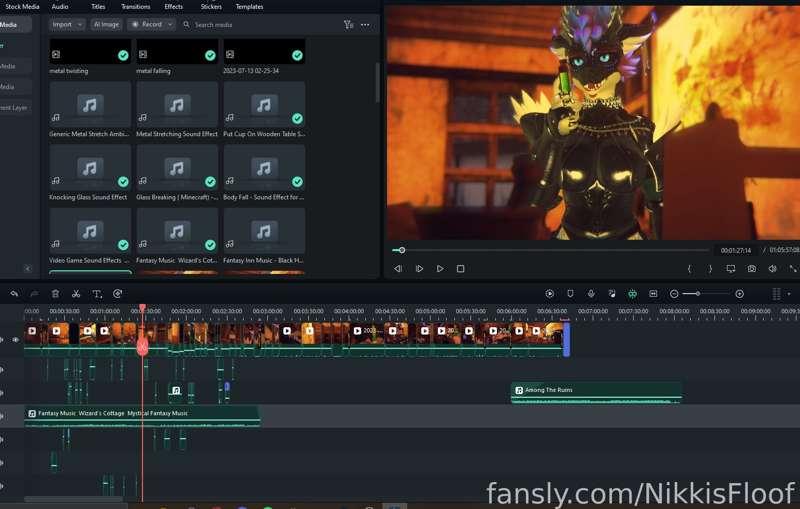
Task: Click the red playhead marker on ruler
Action: [143, 308]
